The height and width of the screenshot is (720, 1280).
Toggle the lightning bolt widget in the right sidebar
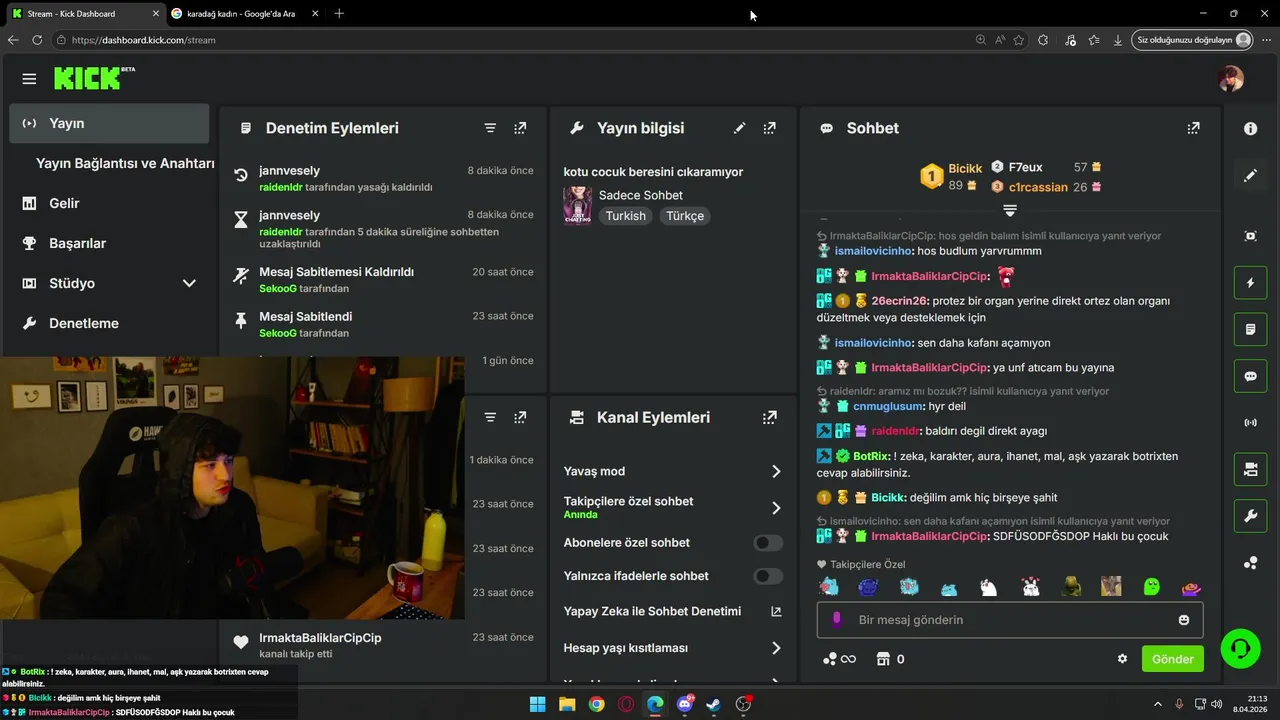click(1250, 283)
